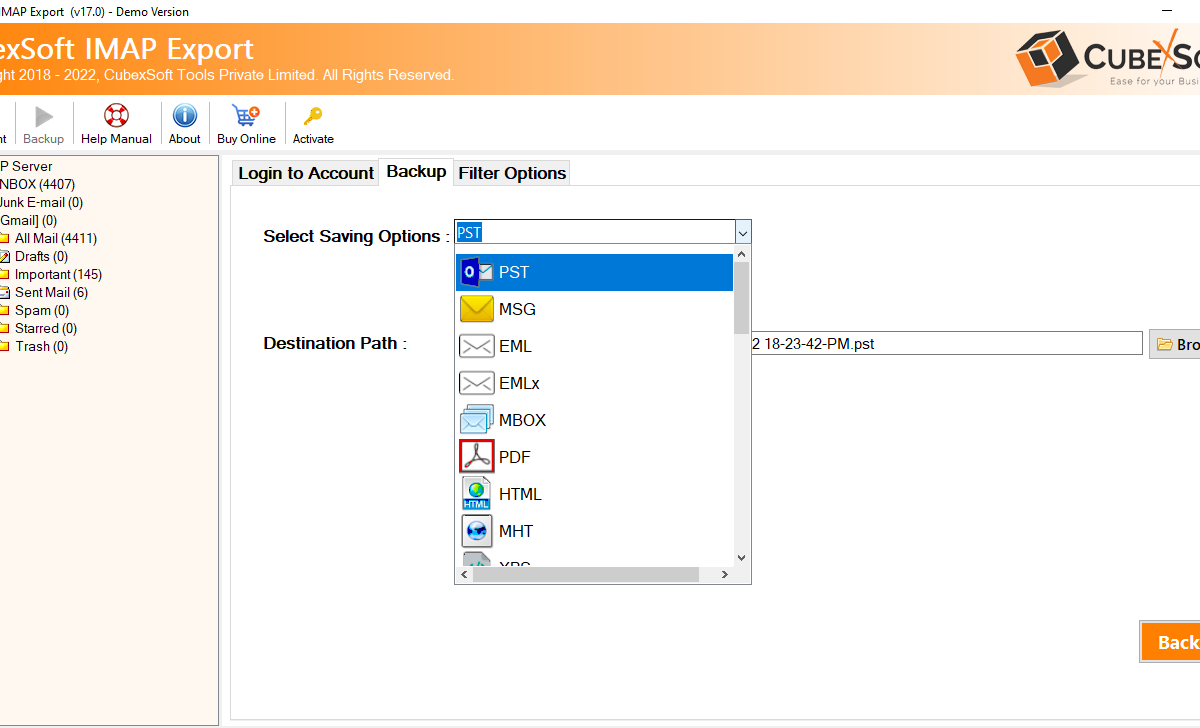Click the dropdown list scroll down arrow

pyautogui.click(x=742, y=558)
